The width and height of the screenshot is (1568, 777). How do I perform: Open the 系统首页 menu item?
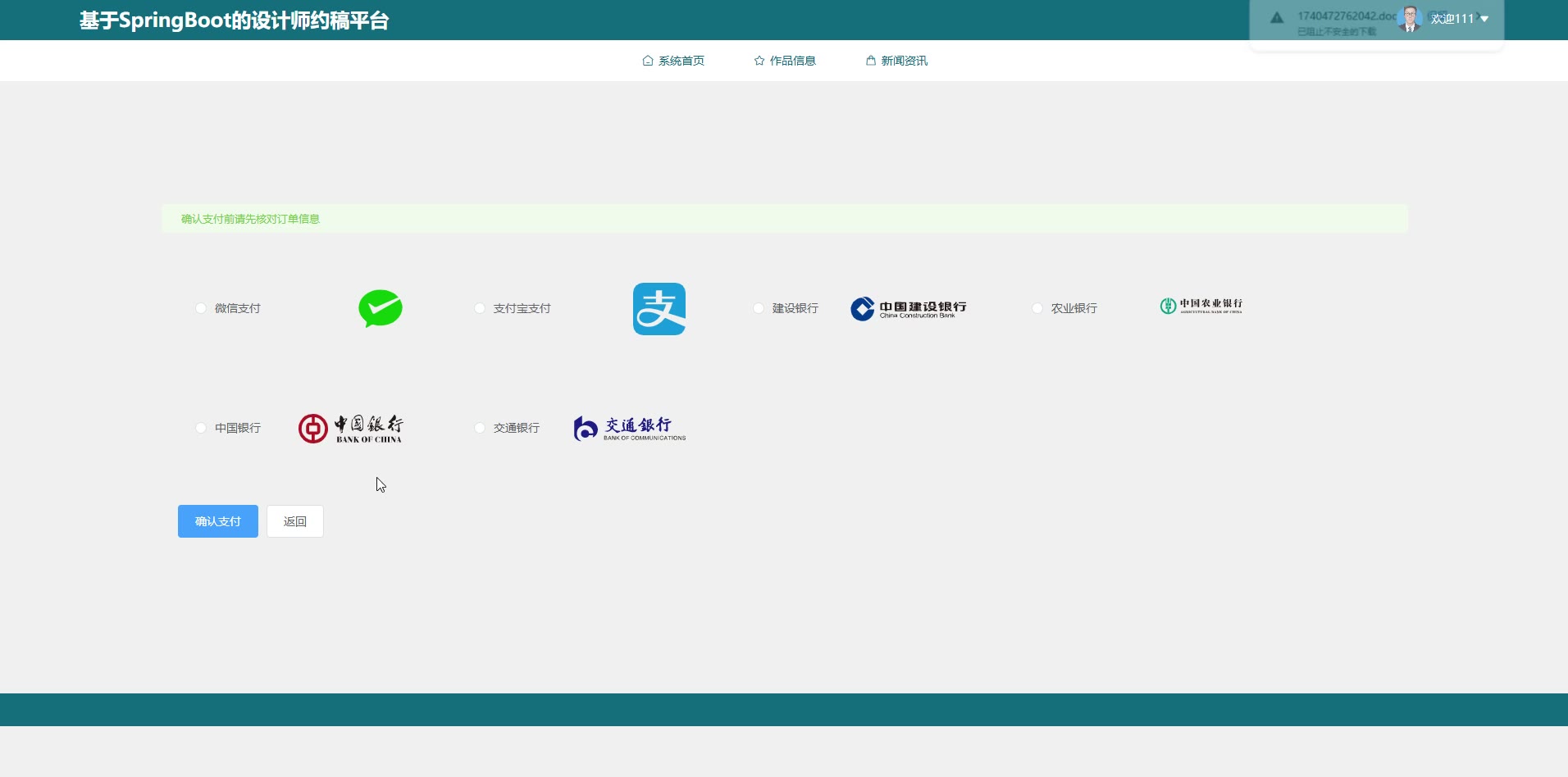673,61
